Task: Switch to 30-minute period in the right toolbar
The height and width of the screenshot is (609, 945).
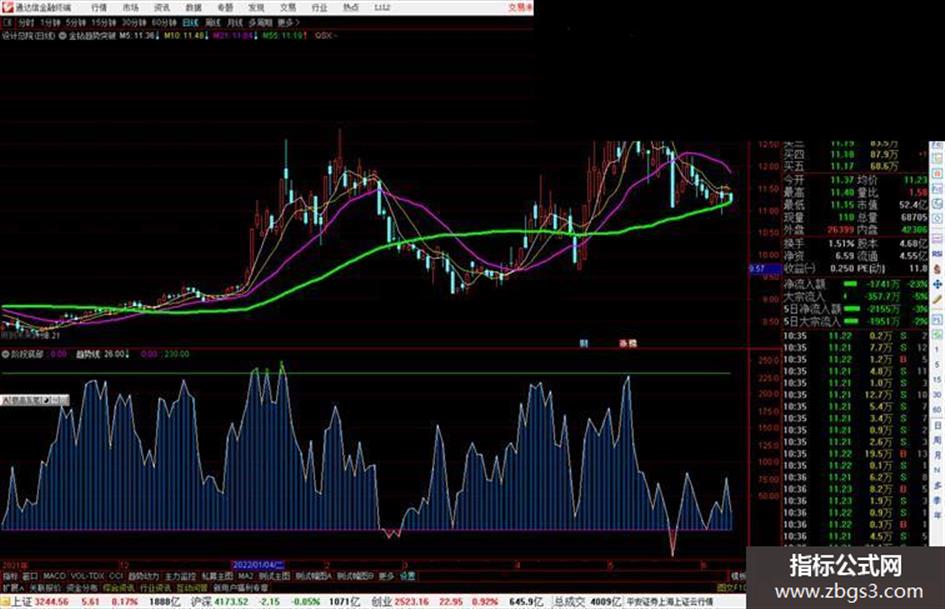Action: [937, 395]
